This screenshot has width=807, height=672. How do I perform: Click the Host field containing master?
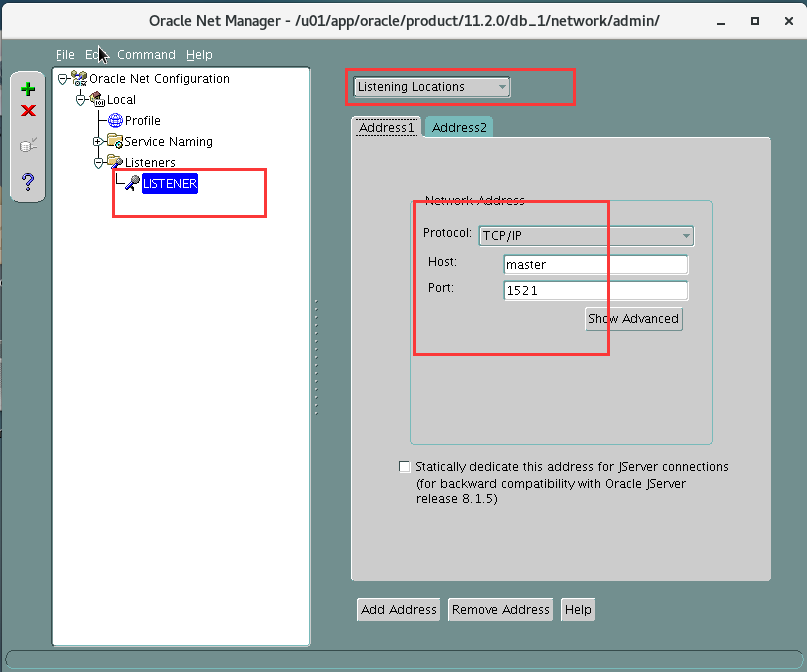click(x=595, y=264)
